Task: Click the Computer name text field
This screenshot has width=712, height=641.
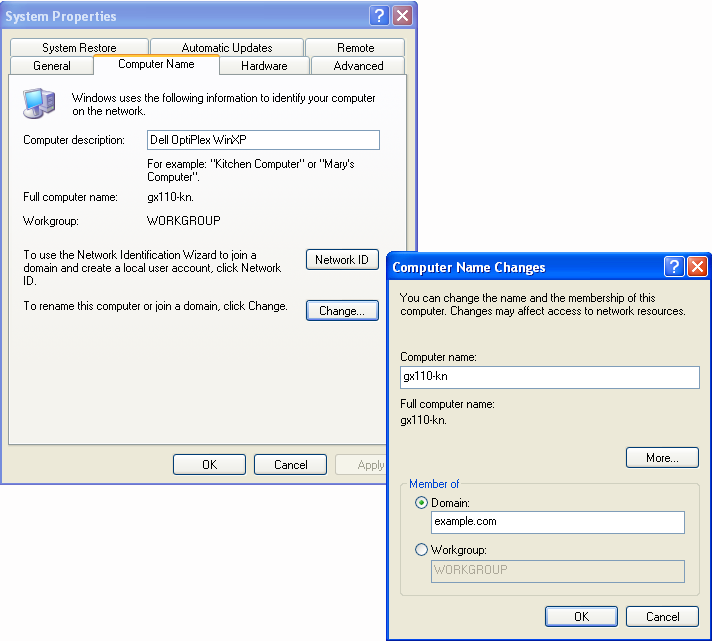Action: coord(549,377)
